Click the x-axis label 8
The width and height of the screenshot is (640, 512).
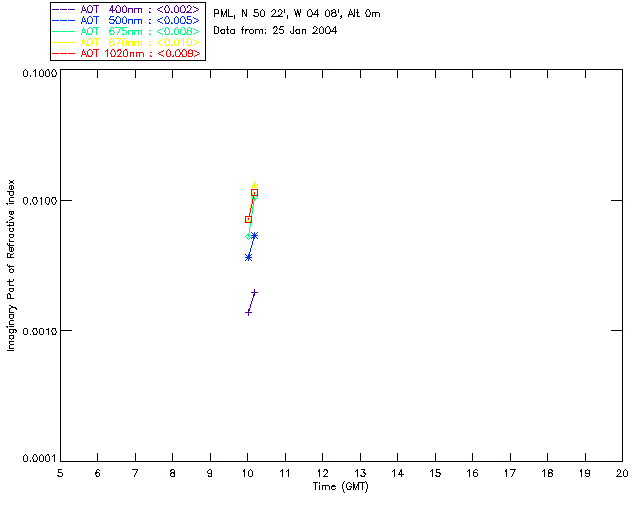coord(173,473)
